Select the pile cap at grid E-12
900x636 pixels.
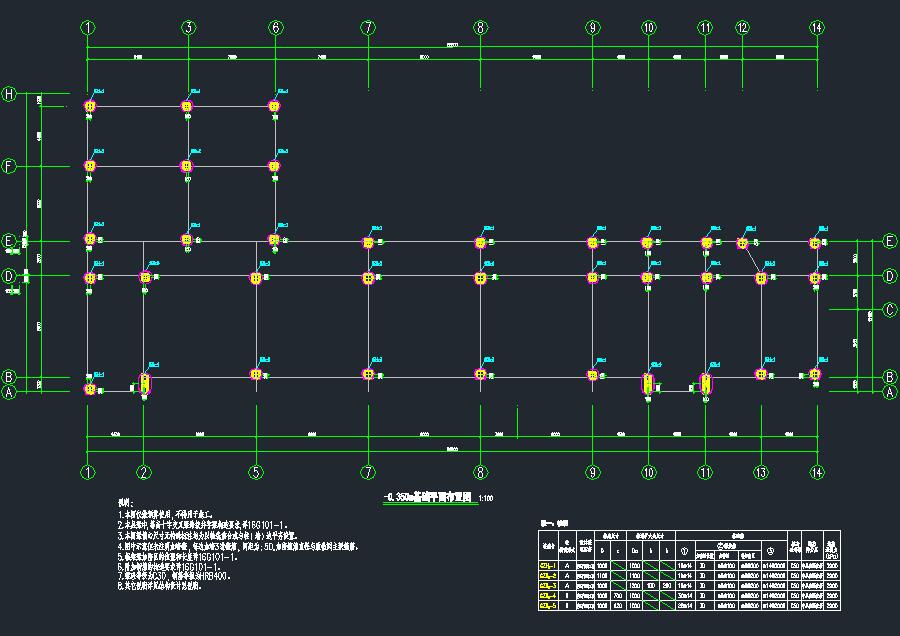point(742,243)
